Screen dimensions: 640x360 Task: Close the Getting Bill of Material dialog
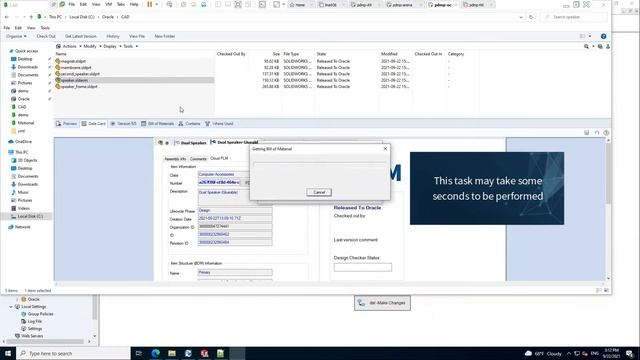(385, 149)
